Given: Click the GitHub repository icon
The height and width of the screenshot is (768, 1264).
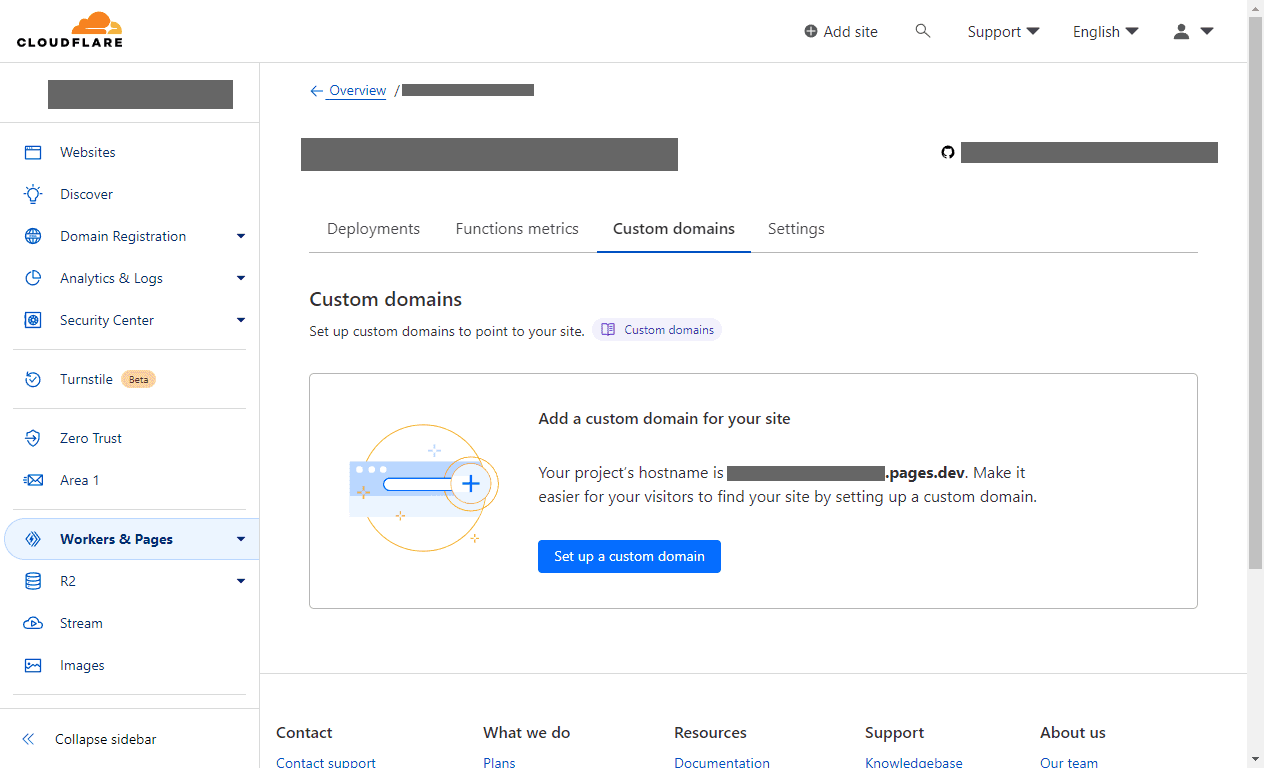Looking at the screenshot, I should [x=948, y=153].
